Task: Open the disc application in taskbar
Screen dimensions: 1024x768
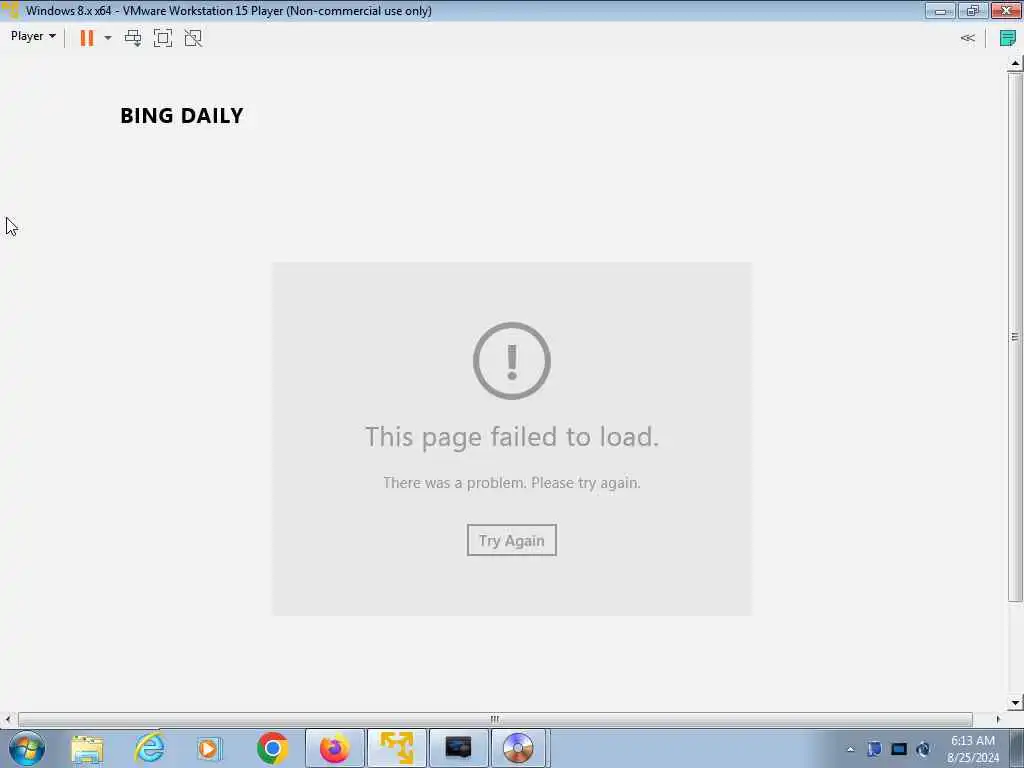Action: [x=518, y=748]
